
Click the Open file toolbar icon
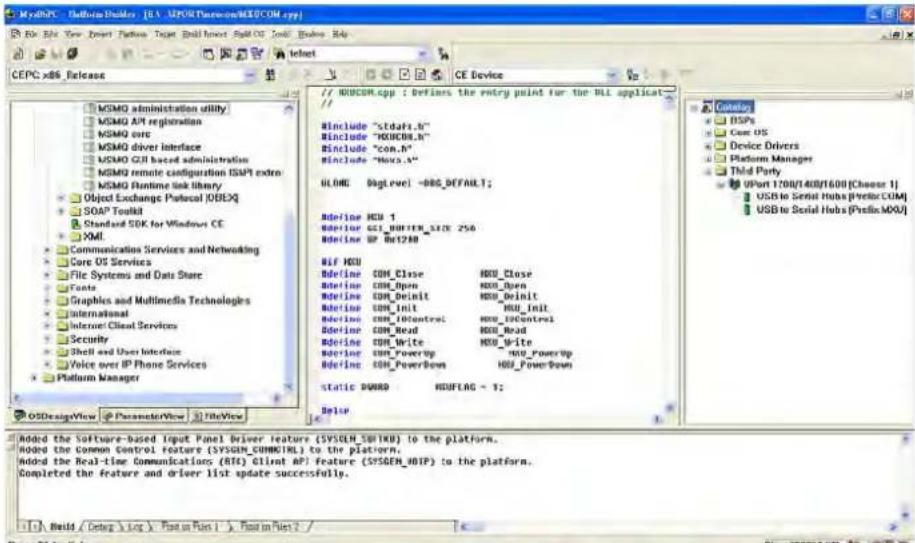point(40,54)
